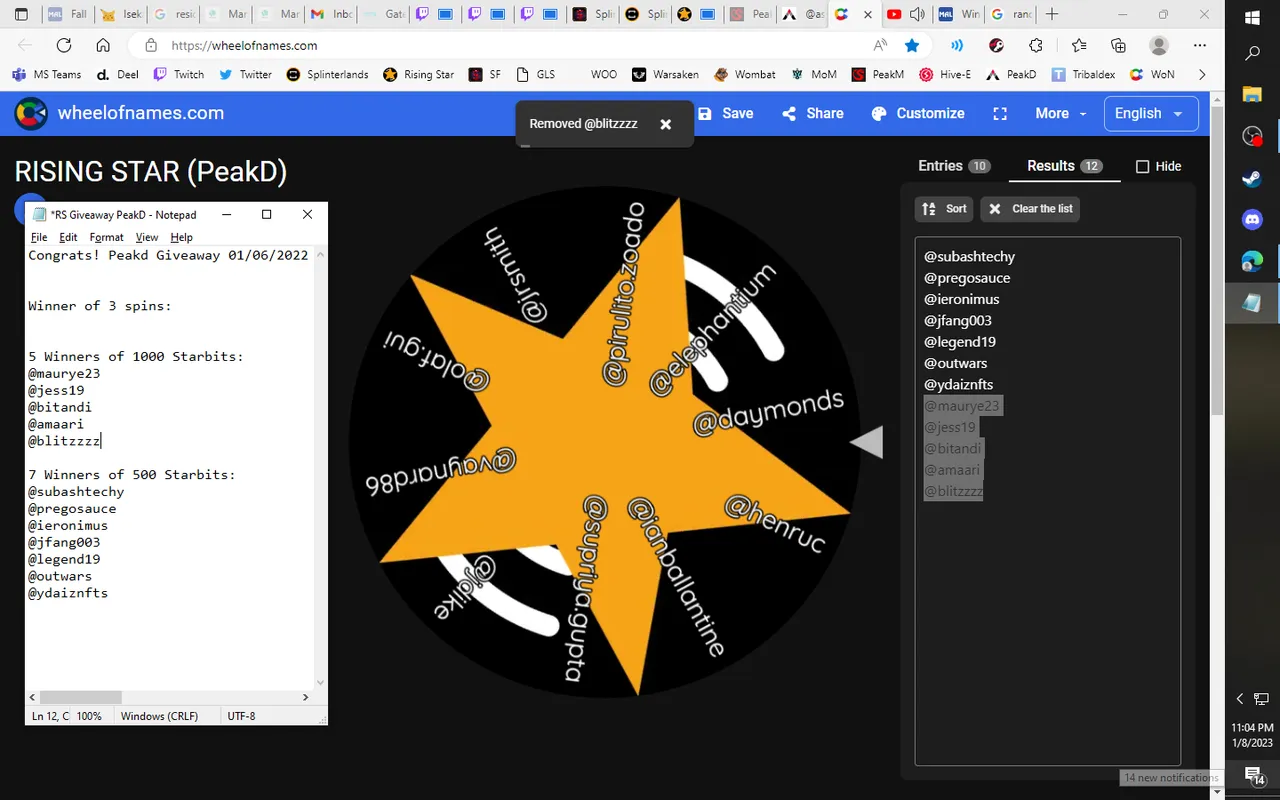Image resolution: width=1280 pixels, height=800 pixels.
Task: Open File Explorer from taskbar
Action: 1252,95
